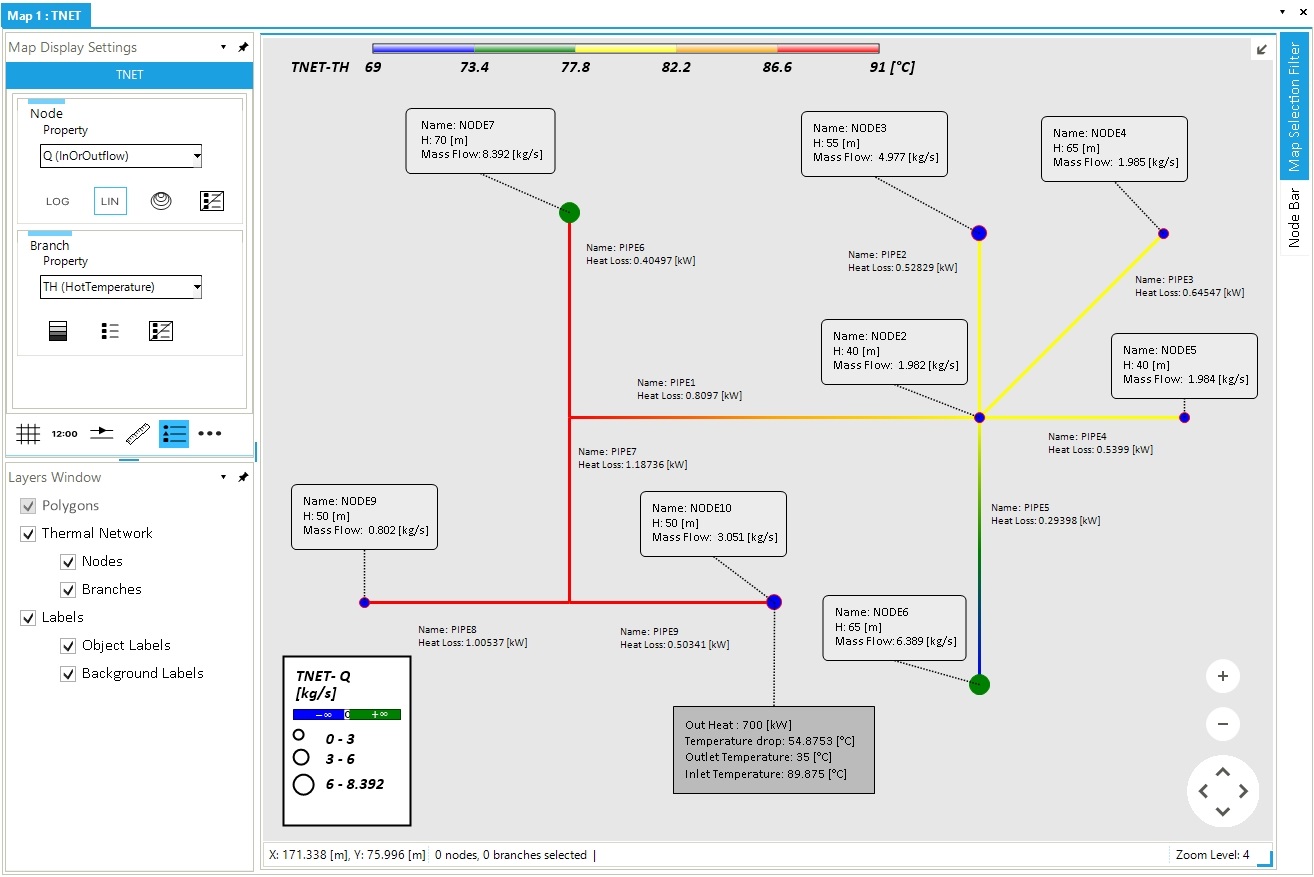Switch to the Map 1 : TNET tab
This screenshot has width=1314, height=877.
[x=46, y=14]
